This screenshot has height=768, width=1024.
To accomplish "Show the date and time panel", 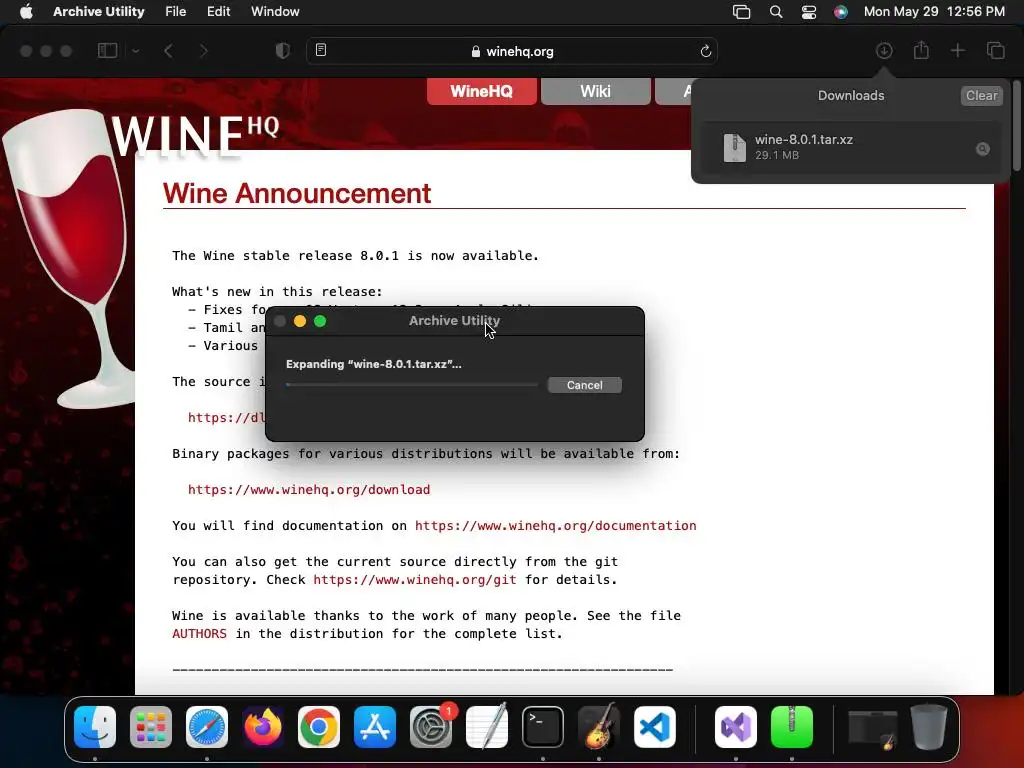I will [x=934, y=12].
